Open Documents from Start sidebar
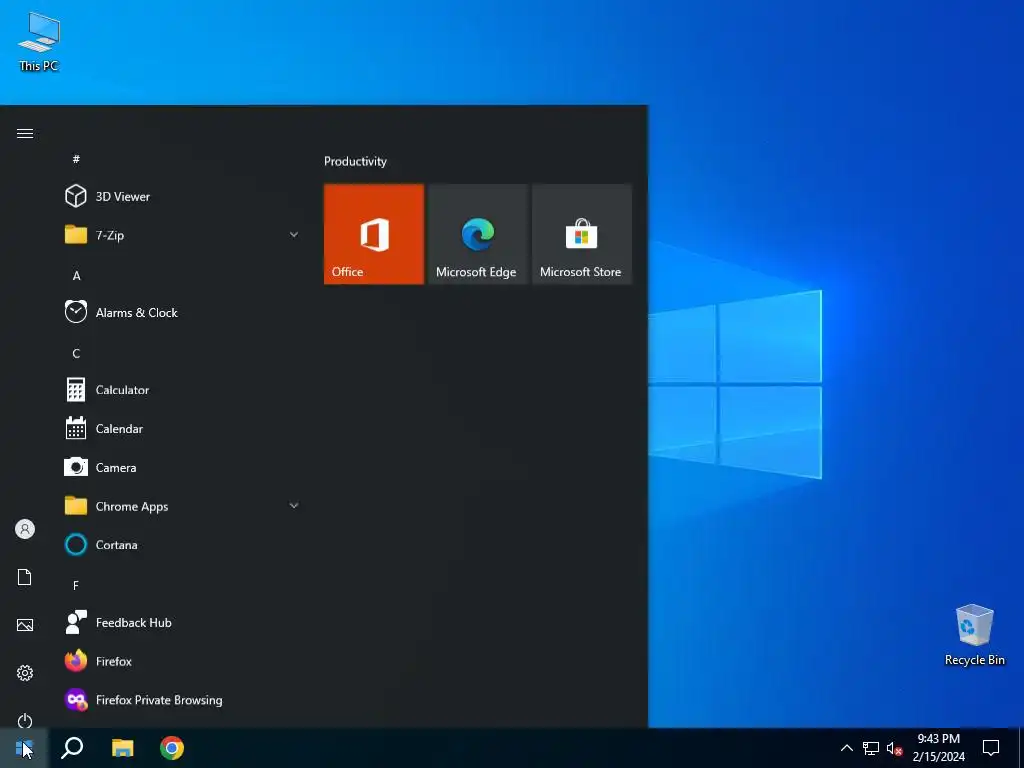1024x768 pixels. 25,577
